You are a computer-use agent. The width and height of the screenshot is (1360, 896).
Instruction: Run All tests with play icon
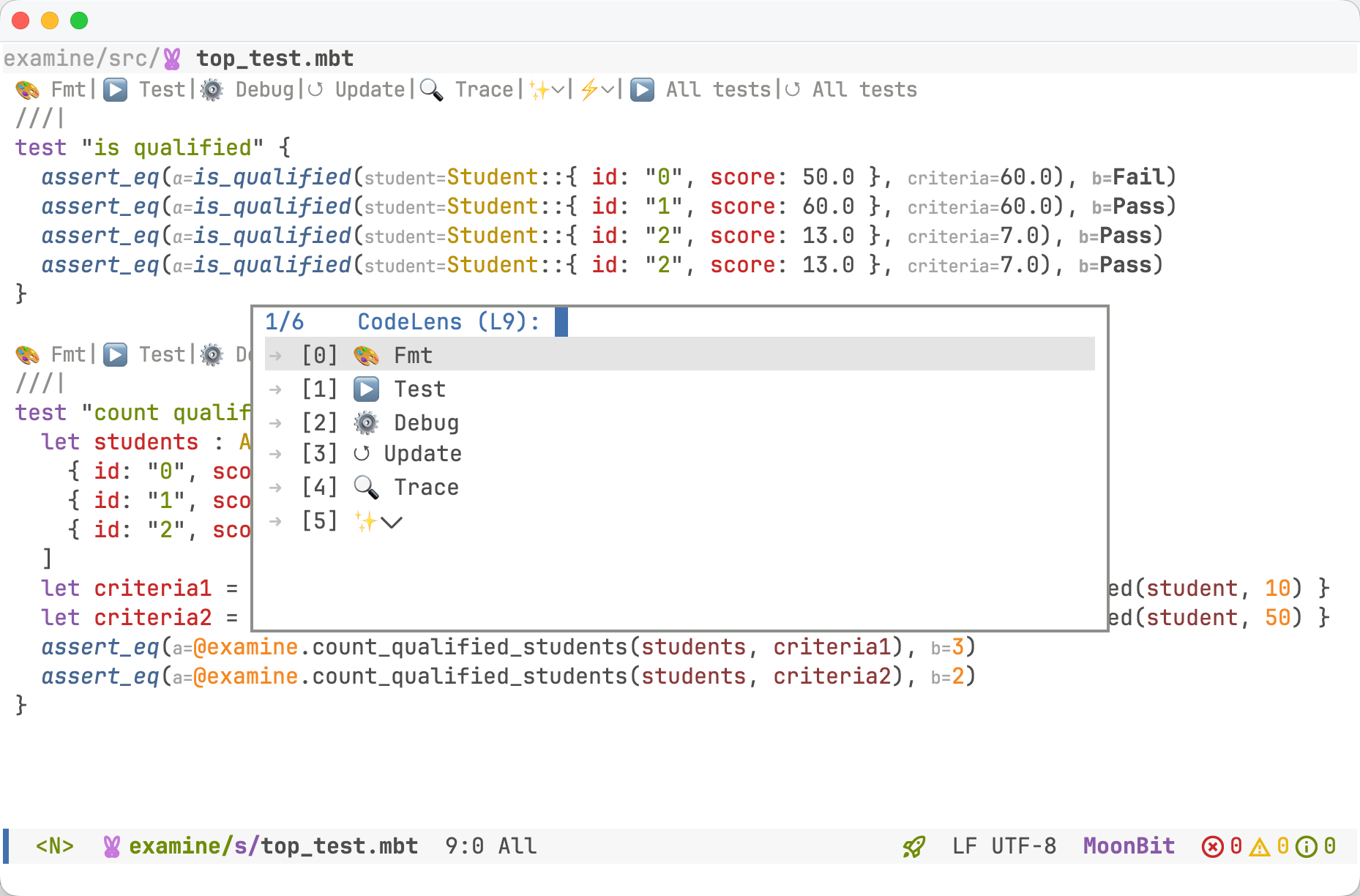643,90
